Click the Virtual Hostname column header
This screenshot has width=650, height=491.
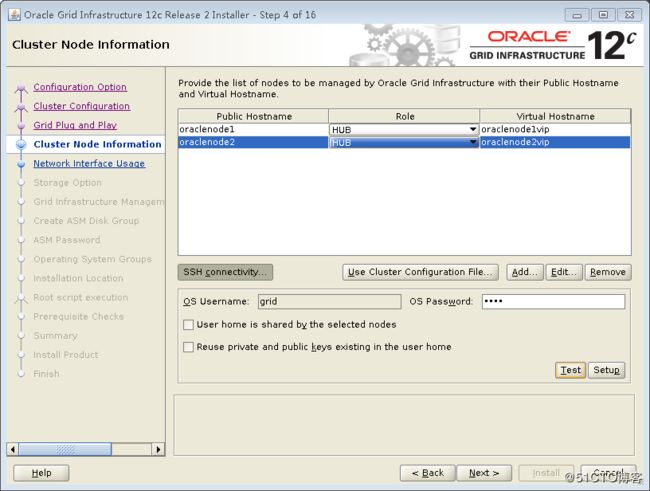555,116
